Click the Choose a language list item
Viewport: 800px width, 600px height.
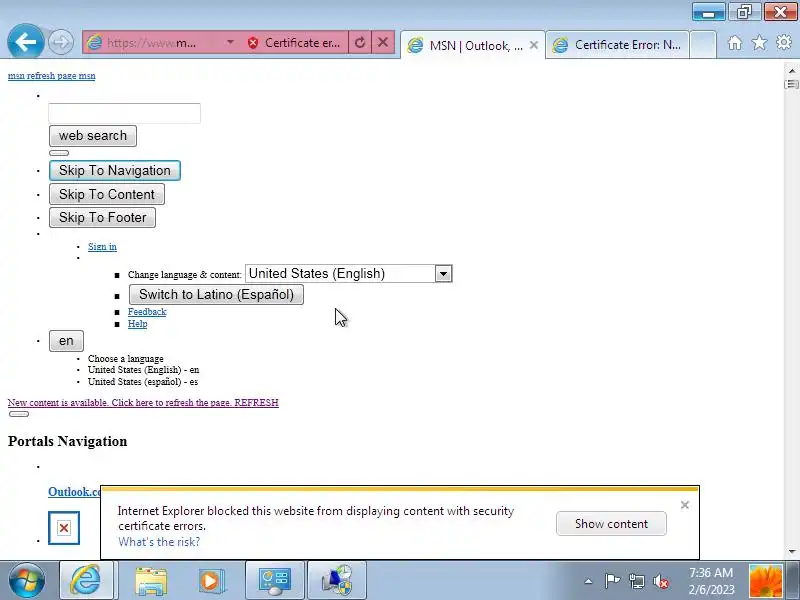126,359
